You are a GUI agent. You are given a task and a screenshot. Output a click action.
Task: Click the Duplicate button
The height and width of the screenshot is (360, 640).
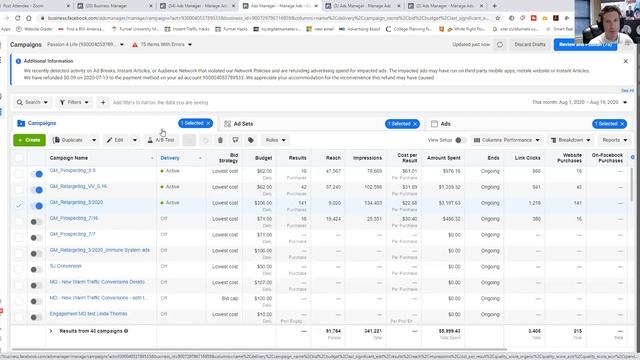69,140
